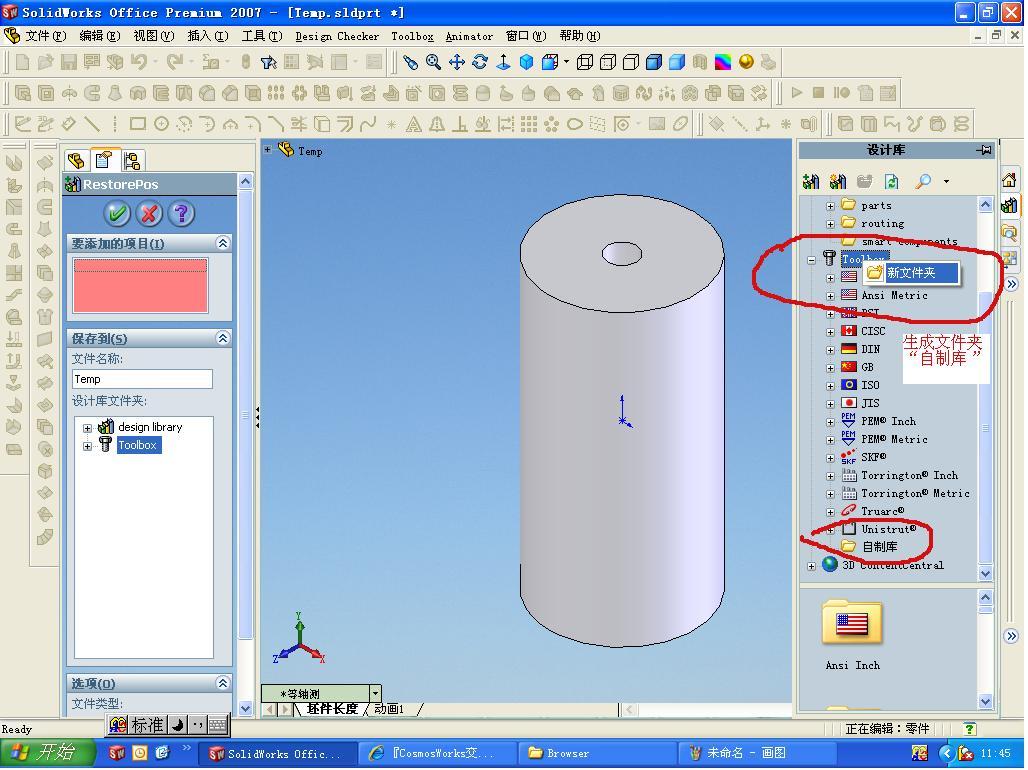Cancel with the red X button
Viewport: 1028px width, 770px height.
pos(149,213)
